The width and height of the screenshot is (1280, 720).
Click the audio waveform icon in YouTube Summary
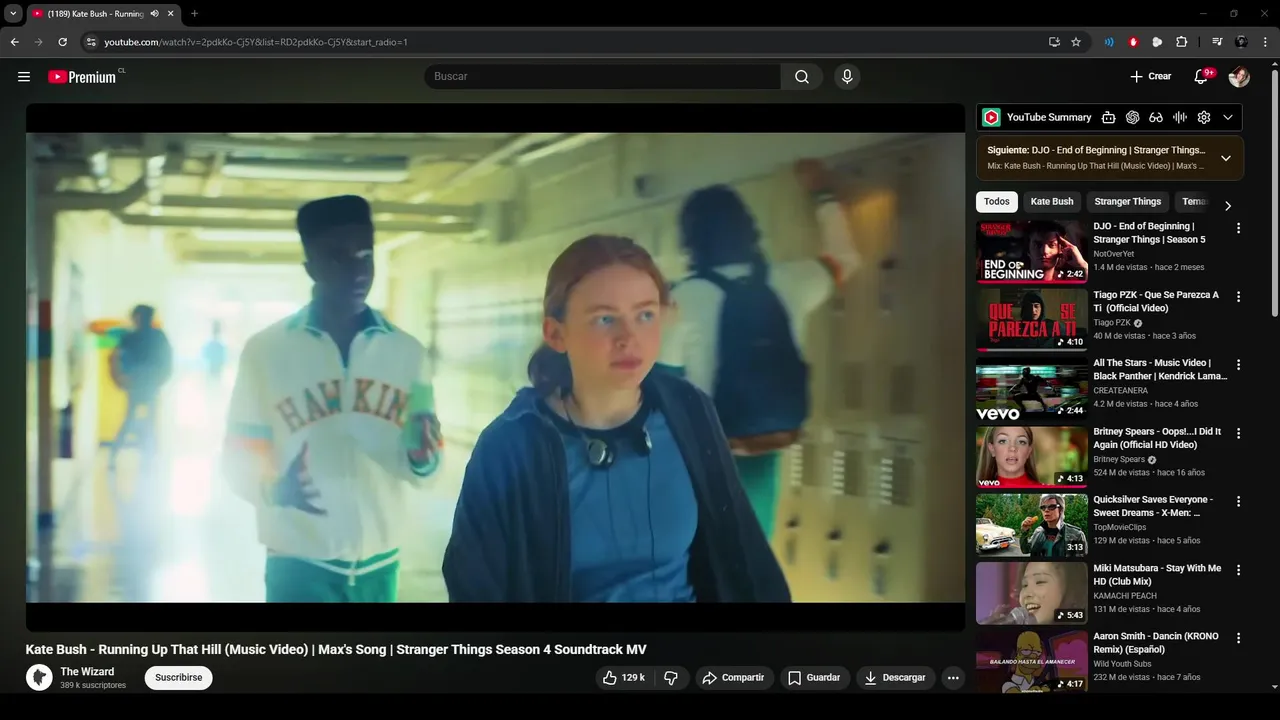click(x=1180, y=117)
